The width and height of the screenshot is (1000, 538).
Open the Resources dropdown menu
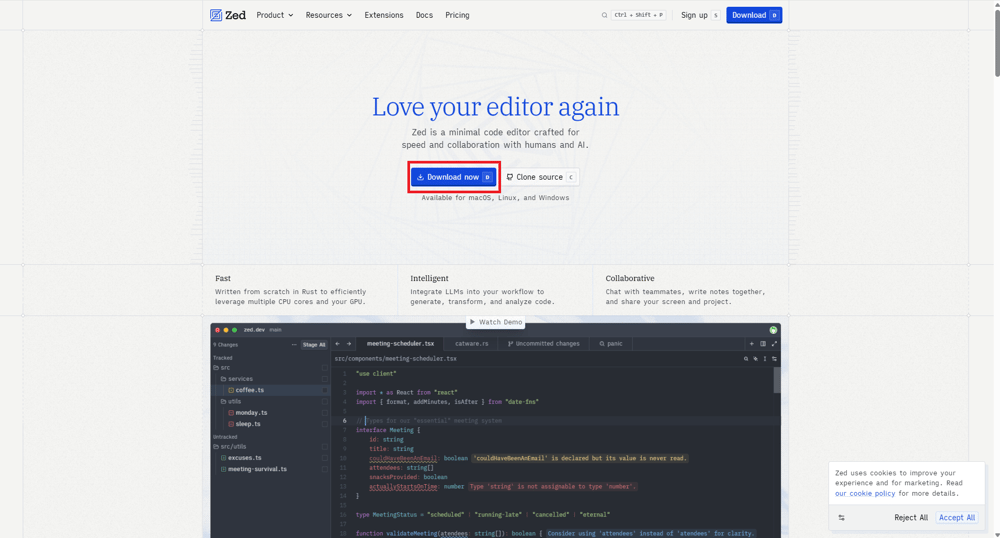pos(329,15)
